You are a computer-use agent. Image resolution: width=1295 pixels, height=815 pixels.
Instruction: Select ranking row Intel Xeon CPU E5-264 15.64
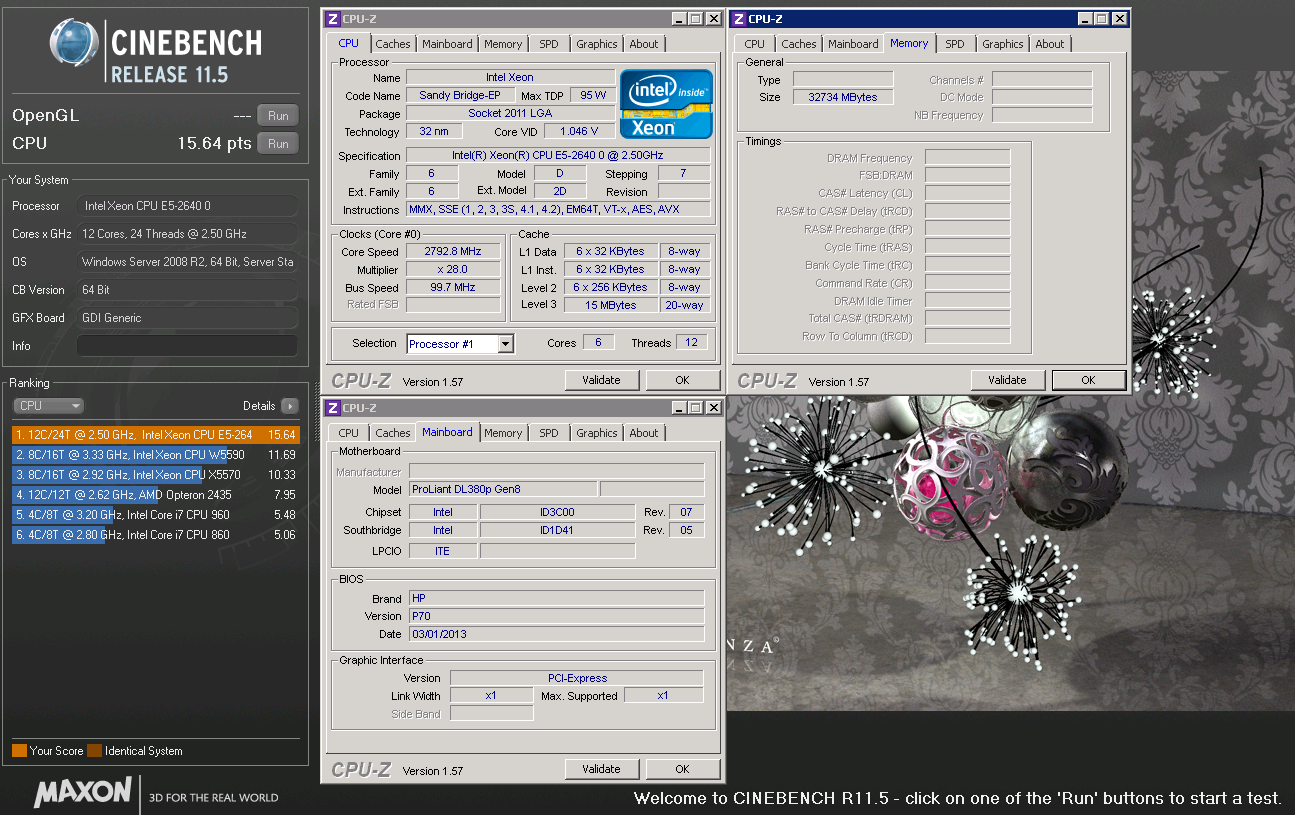click(x=156, y=435)
